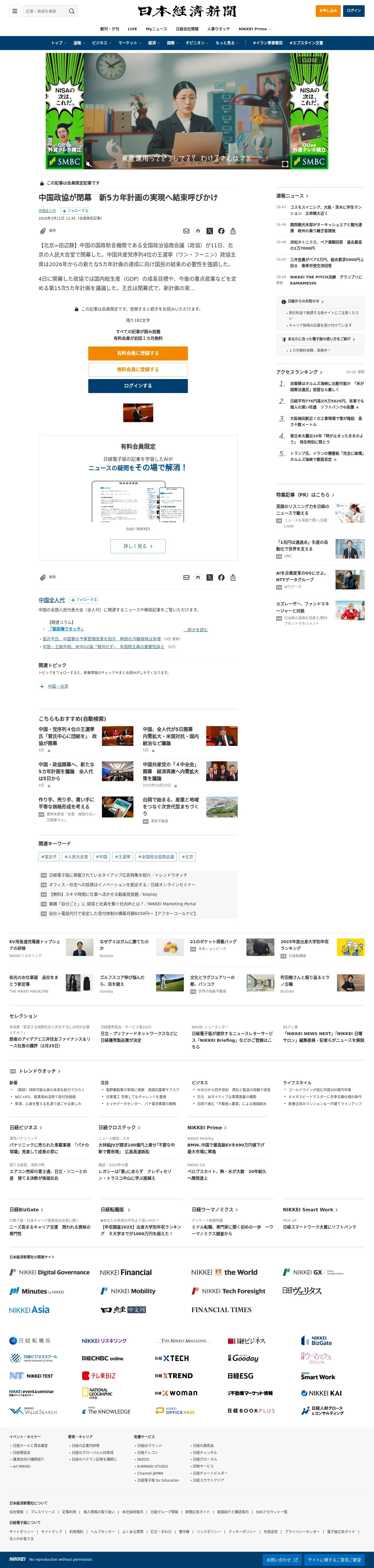Close the video ad with CLOSE button
Viewport: 374px width, 1568px height.
(x=309, y=60)
